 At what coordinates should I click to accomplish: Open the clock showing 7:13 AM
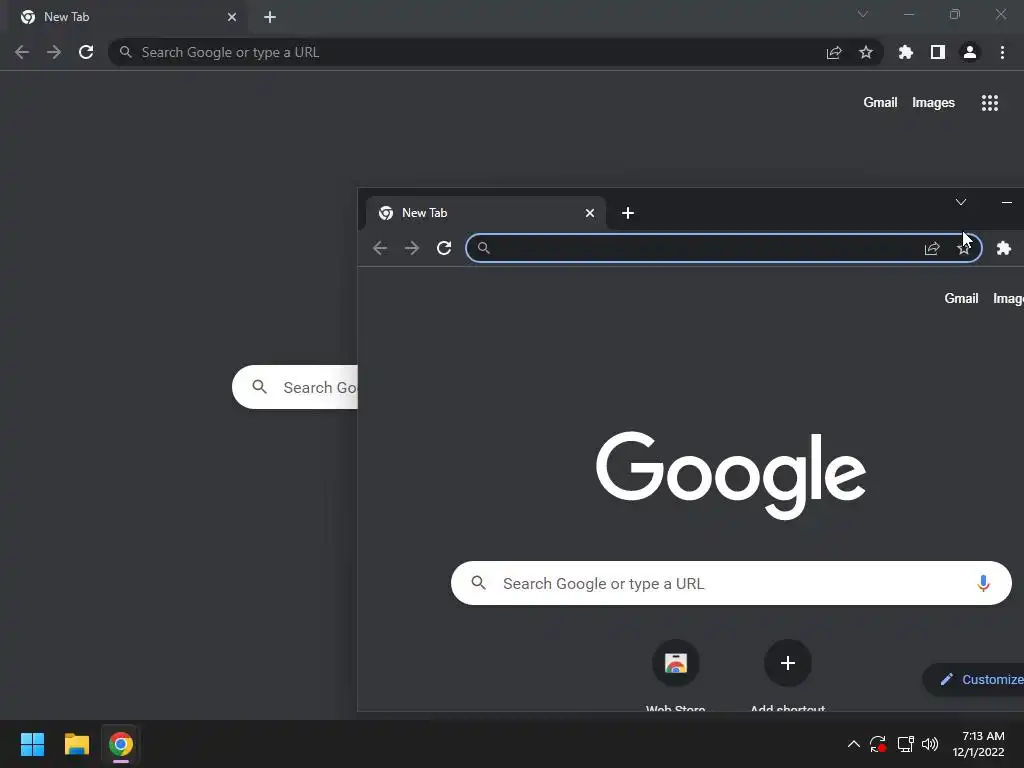[978, 744]
